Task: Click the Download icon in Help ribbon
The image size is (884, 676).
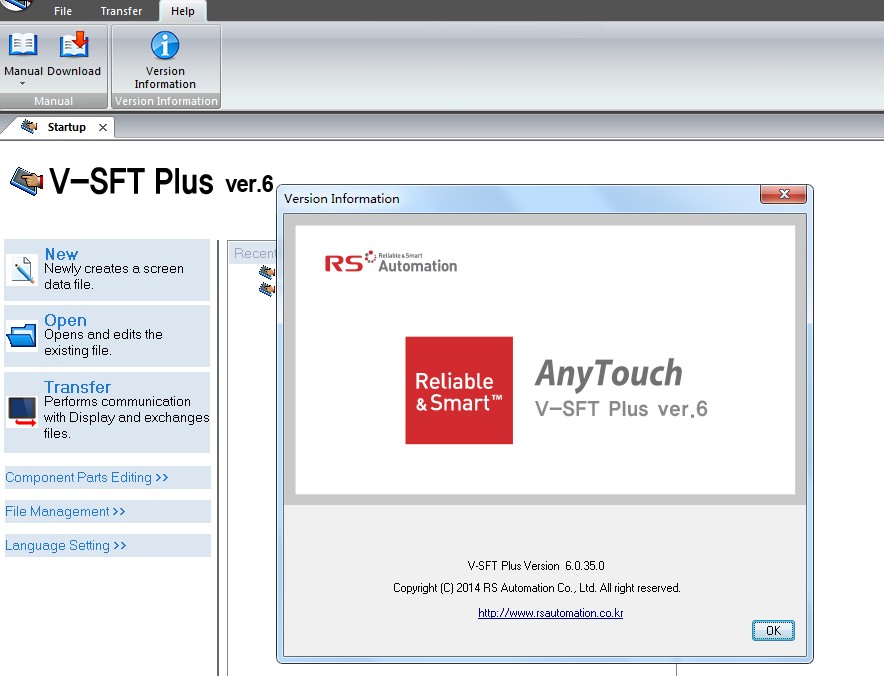Action: (x=74, y=46)
